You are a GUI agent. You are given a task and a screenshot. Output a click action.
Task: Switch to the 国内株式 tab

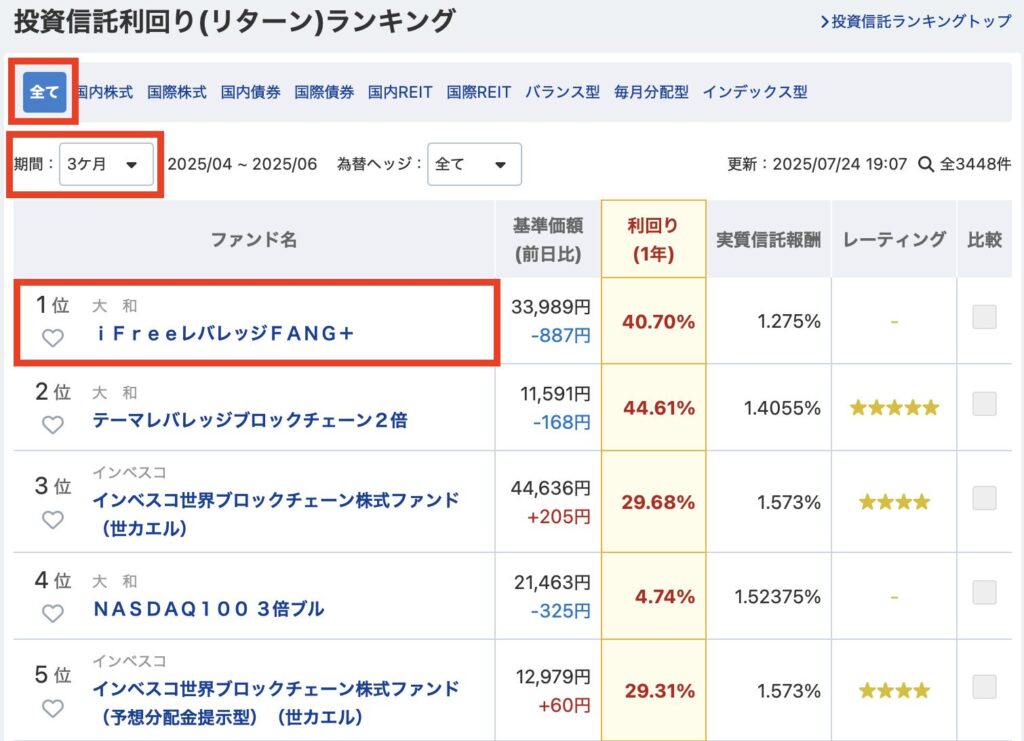[x=104, y=92]
